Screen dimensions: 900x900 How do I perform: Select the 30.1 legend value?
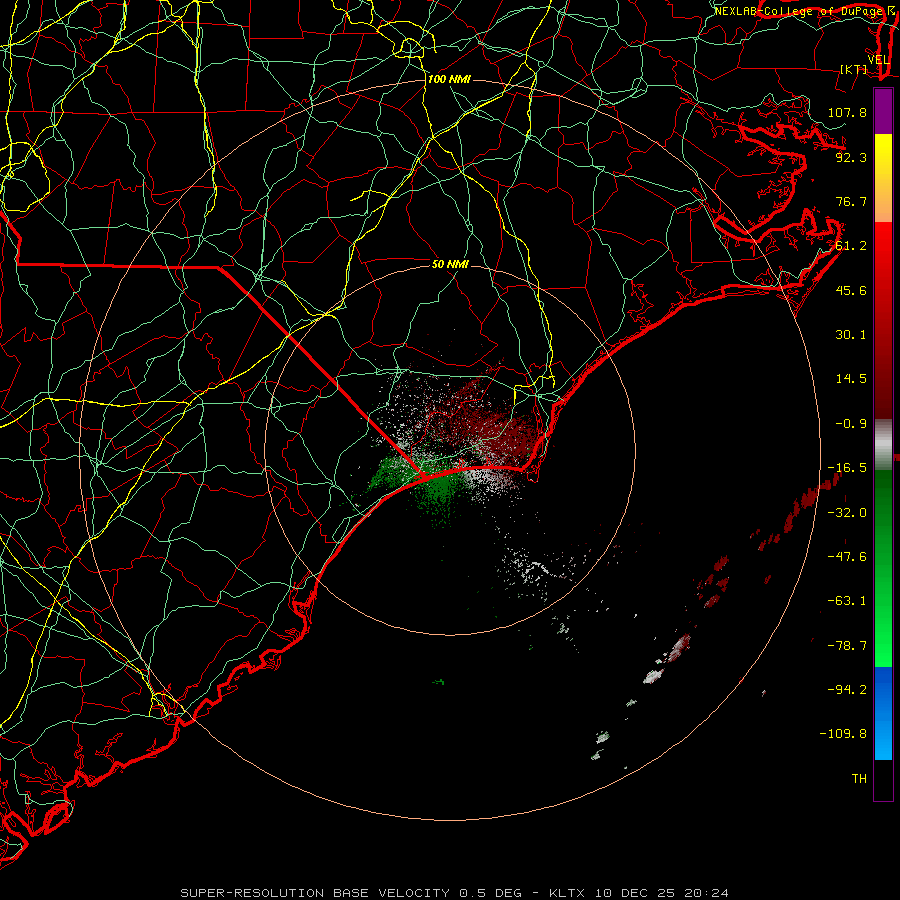851,335
